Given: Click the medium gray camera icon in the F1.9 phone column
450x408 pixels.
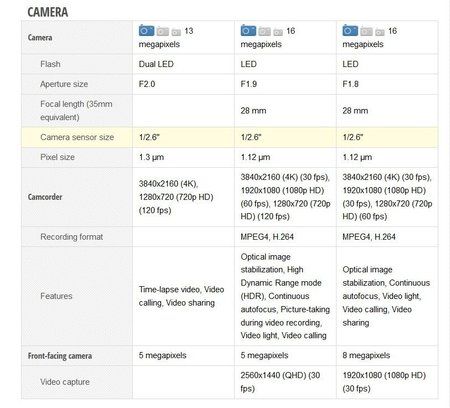Looking at the screenshot, I should coord(265,31).
